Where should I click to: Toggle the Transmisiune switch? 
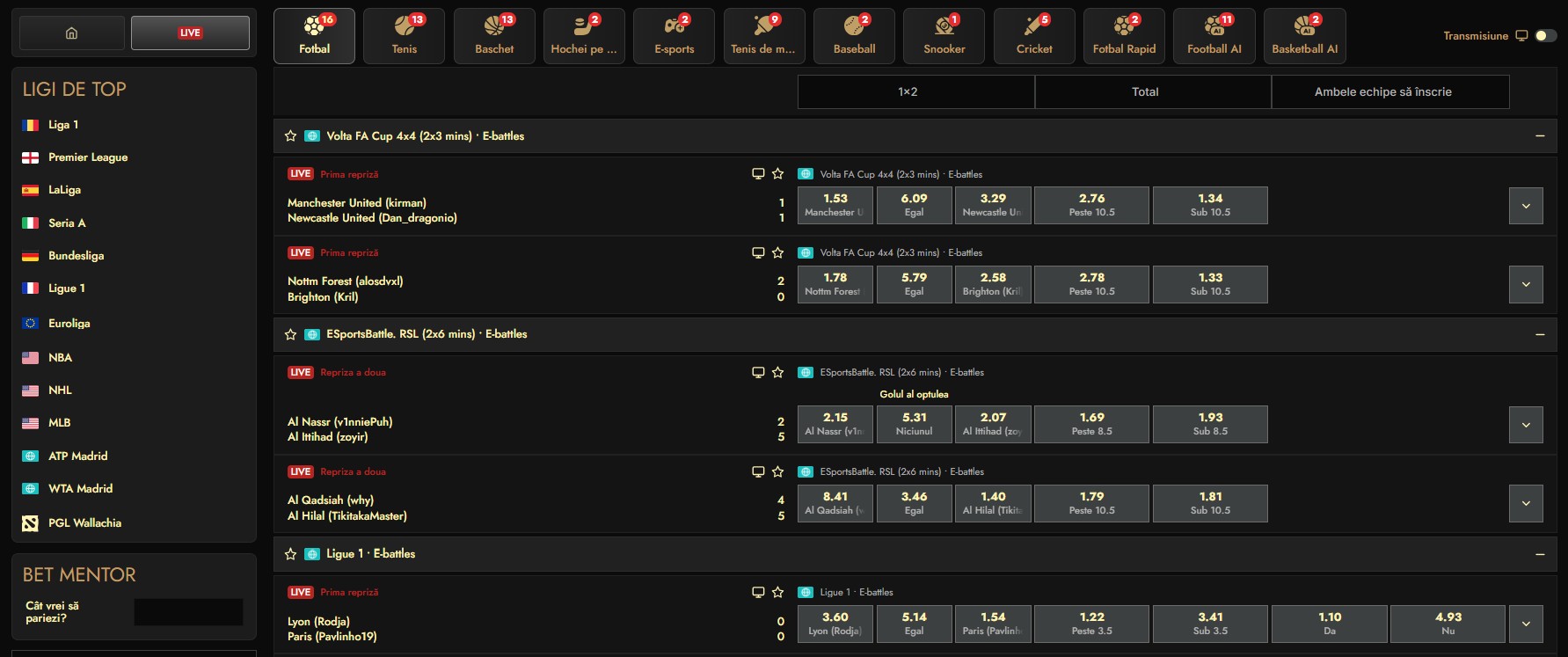(1545, 36)
